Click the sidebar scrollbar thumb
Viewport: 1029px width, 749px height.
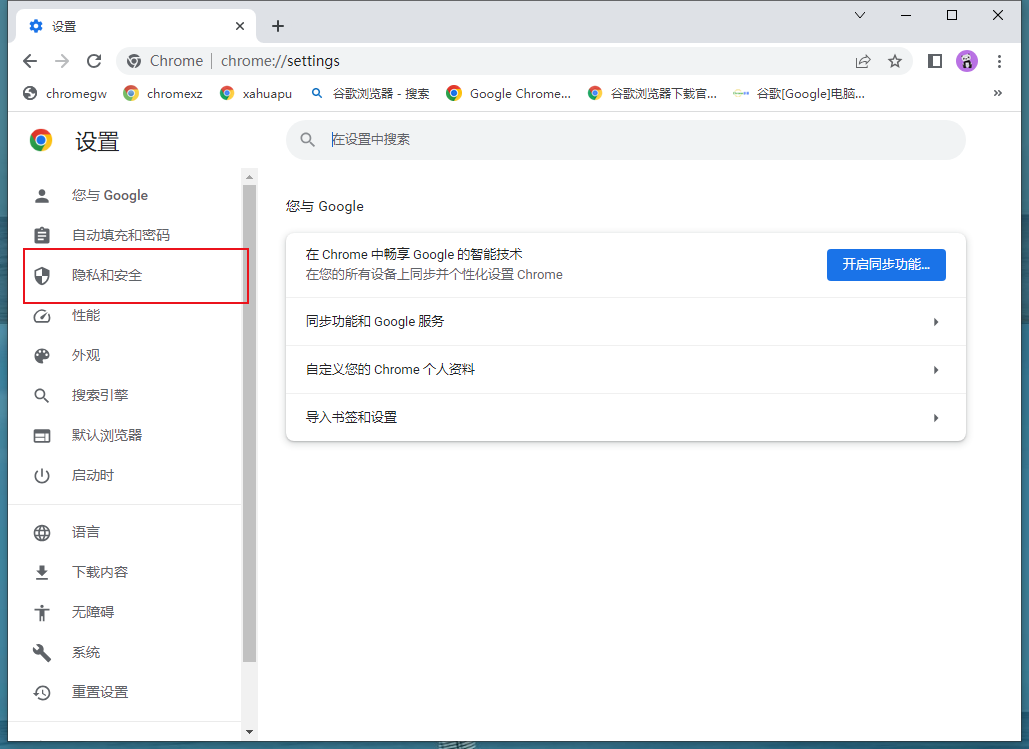coord(249,423)
